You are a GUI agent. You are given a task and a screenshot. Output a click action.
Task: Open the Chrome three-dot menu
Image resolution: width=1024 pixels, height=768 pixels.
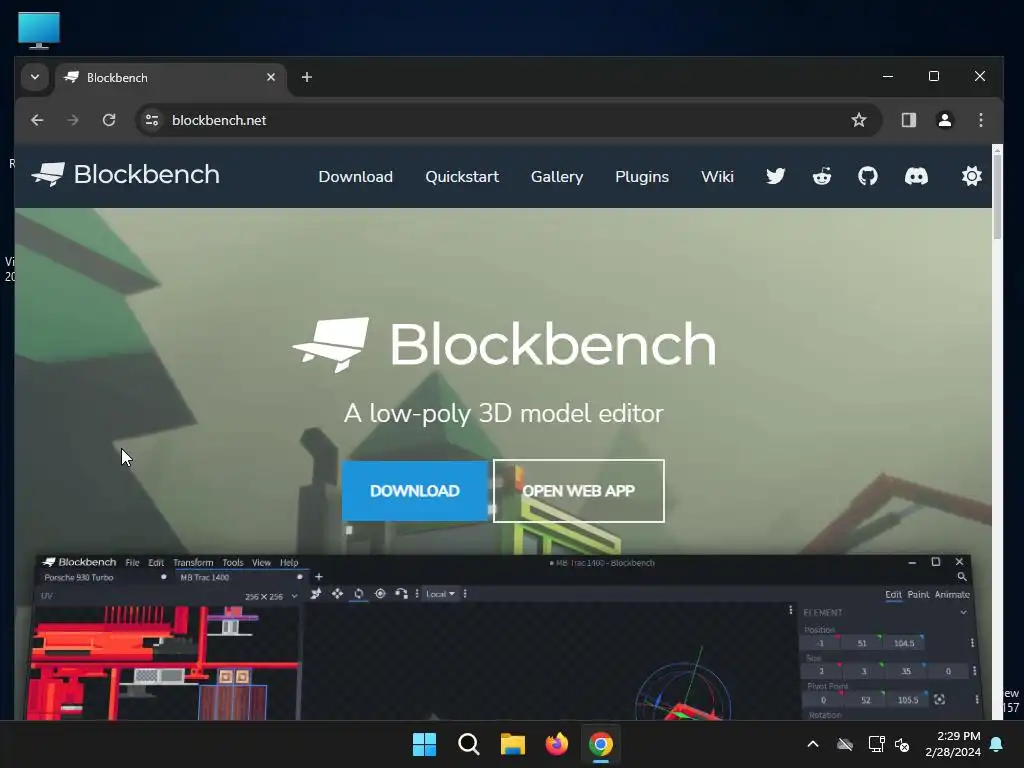click(x=981, y=120)
